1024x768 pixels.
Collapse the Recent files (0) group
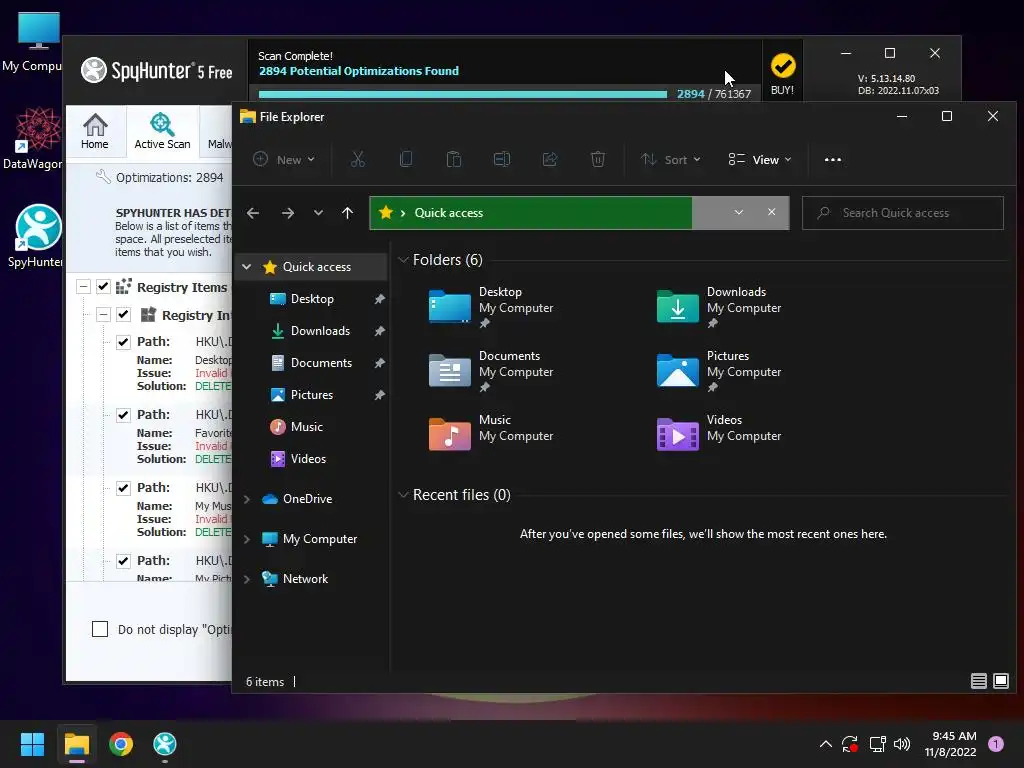403,495
